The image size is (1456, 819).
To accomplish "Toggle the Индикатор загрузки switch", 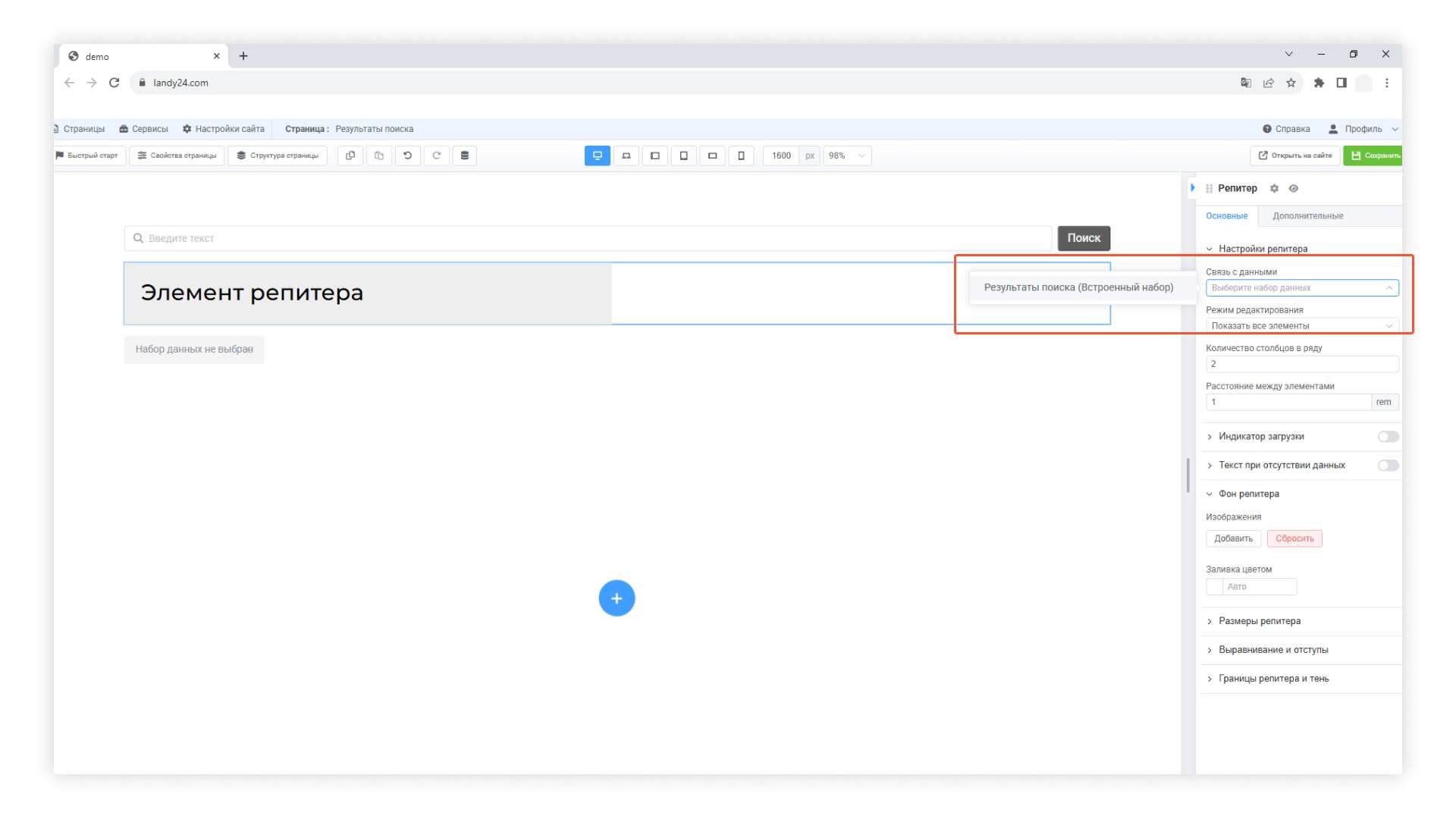I will tap(1388, 437).
